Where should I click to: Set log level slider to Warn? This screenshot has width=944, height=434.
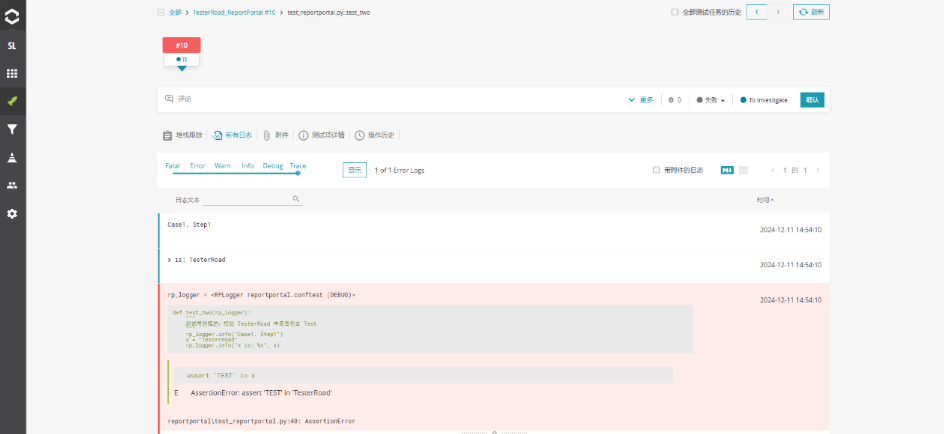click(223, 166)
